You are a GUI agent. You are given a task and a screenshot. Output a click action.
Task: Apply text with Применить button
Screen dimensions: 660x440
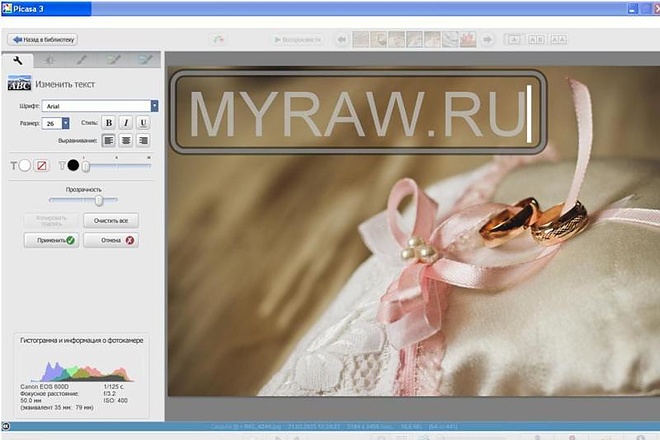point(51,240)
